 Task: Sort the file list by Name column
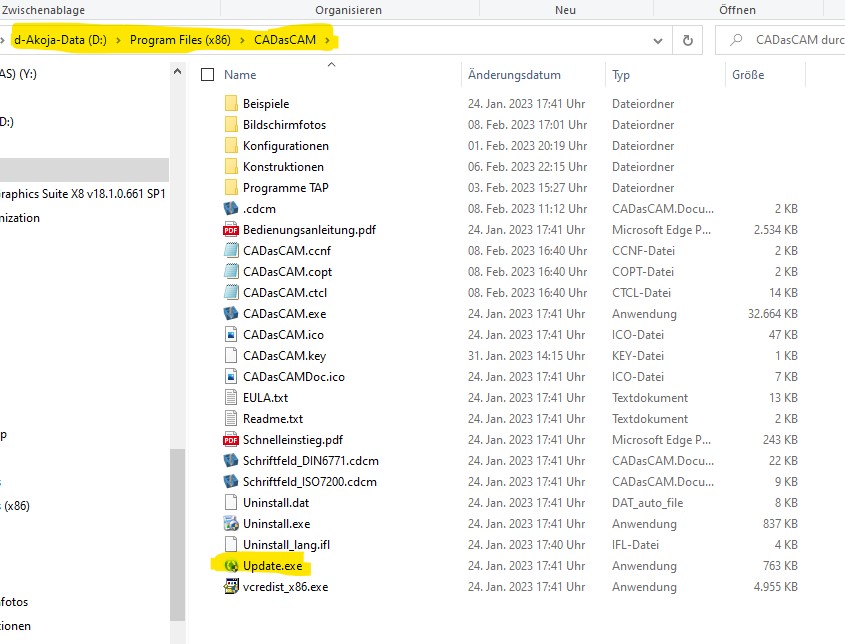(x=240, y=74)
